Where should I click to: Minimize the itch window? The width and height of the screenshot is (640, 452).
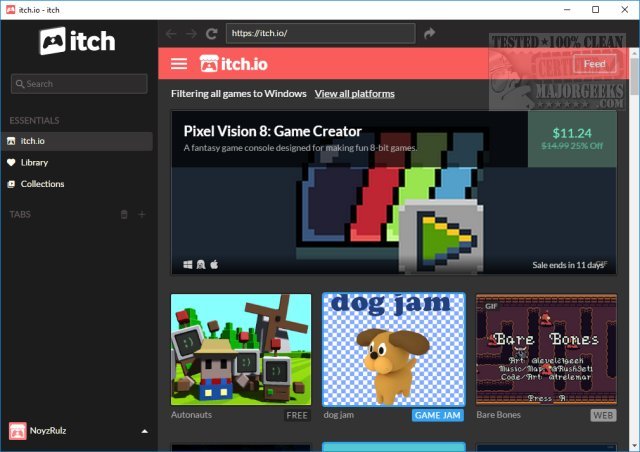567,9
